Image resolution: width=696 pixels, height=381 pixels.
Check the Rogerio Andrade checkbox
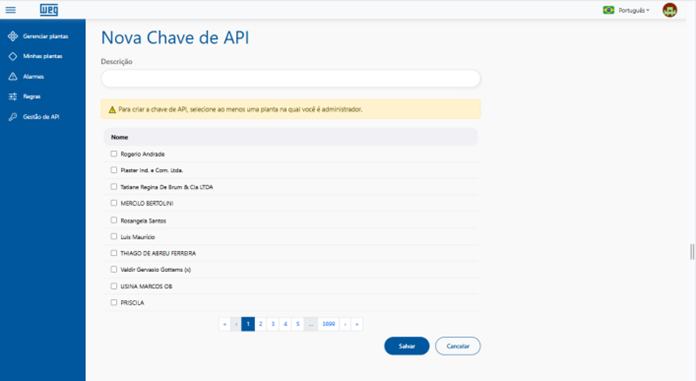[114, 154]
